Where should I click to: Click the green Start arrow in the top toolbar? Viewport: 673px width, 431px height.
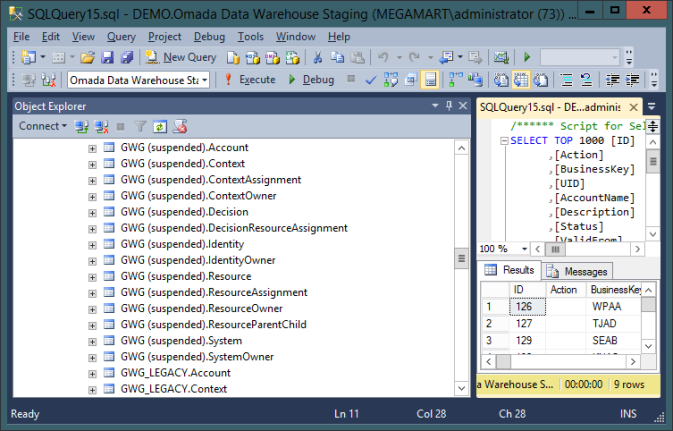[527, 57]
